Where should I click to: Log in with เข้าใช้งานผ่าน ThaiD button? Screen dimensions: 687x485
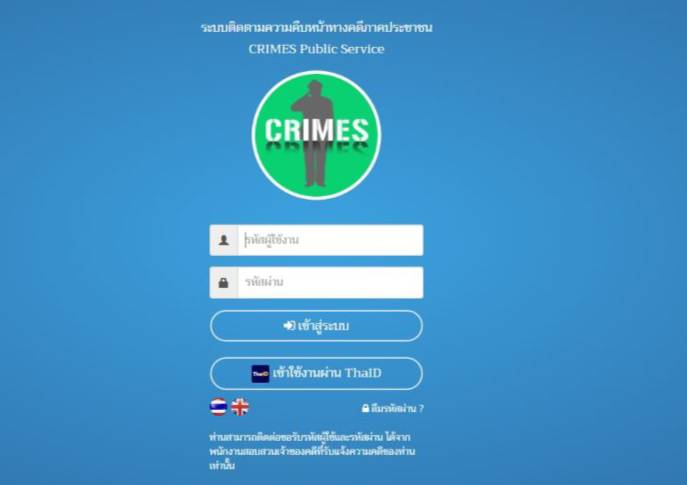coord(316,373)
